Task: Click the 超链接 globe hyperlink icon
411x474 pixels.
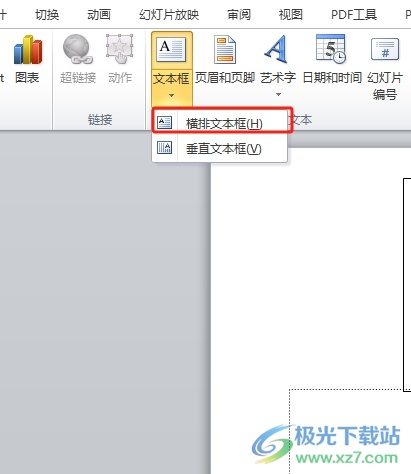Action: tap(77, 49)
